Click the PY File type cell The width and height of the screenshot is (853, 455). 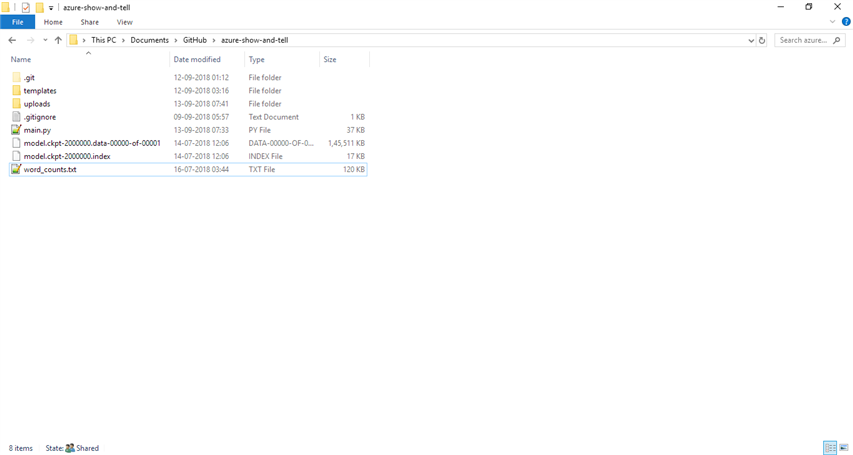click(259, 130)
